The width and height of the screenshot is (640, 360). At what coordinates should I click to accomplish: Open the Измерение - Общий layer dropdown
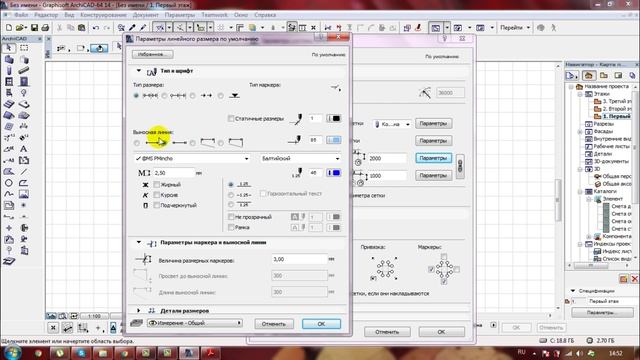click(x=195, y=323)
